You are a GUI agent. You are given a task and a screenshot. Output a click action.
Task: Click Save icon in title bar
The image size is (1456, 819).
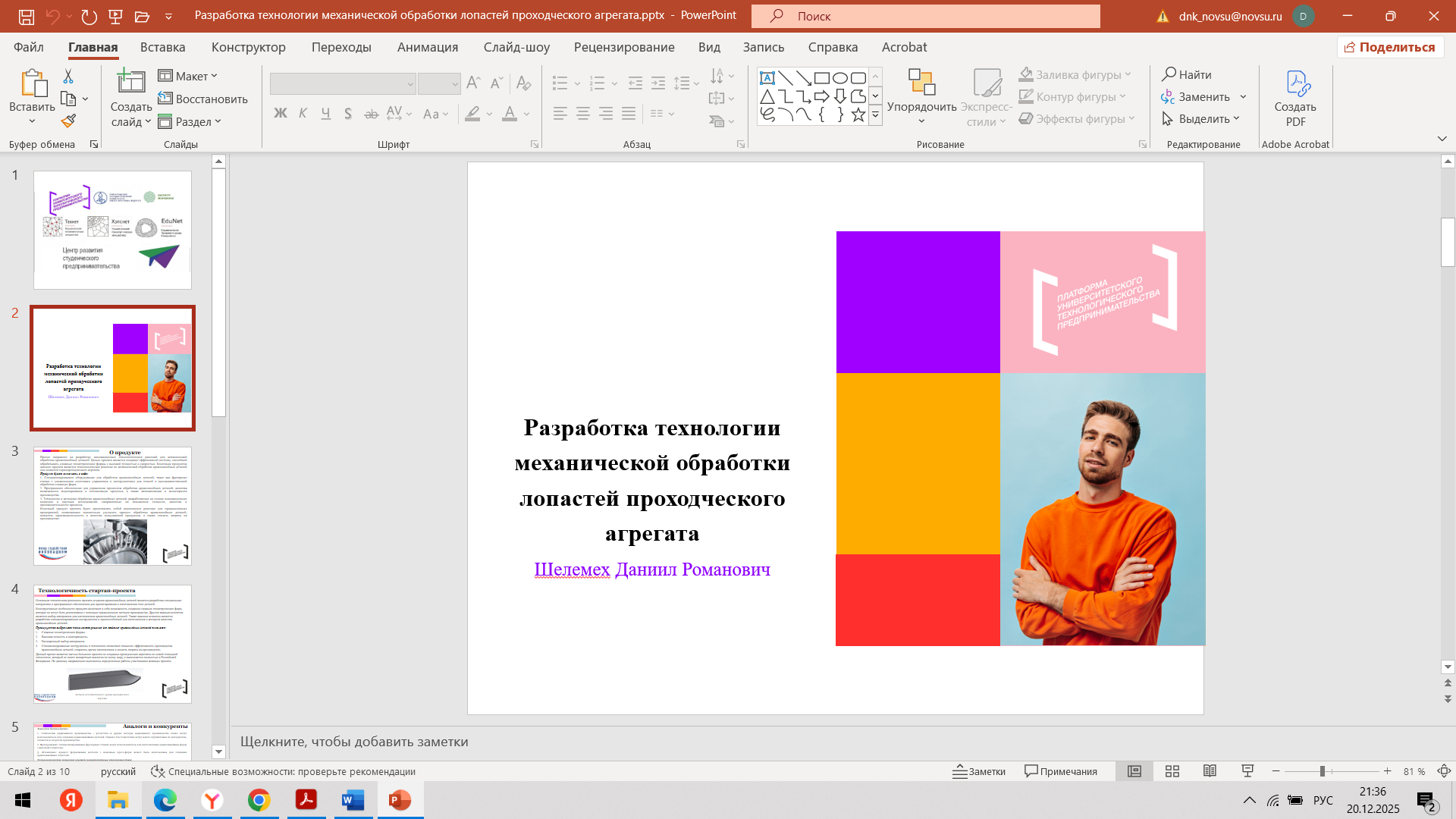(26, 16)
